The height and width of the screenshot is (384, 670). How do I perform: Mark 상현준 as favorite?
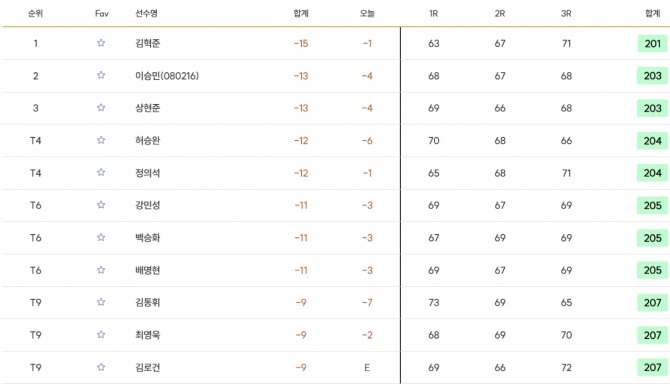[x=101, y=108]
